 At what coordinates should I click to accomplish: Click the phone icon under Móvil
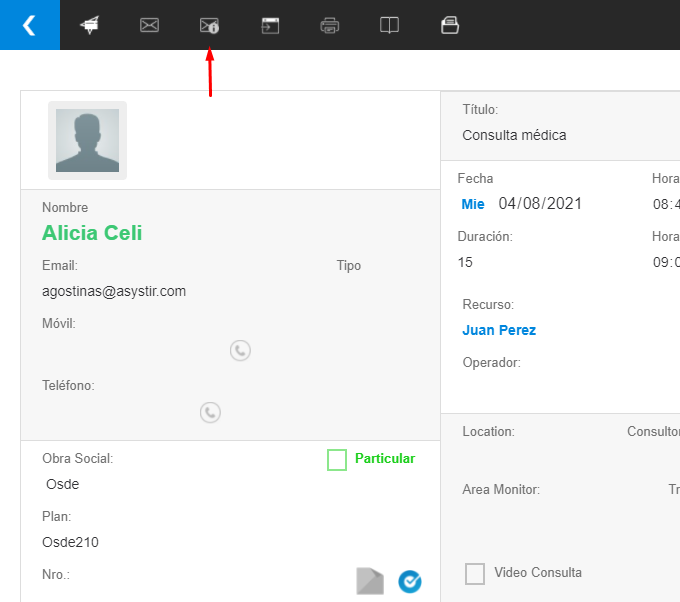click(x=240, y=350)
